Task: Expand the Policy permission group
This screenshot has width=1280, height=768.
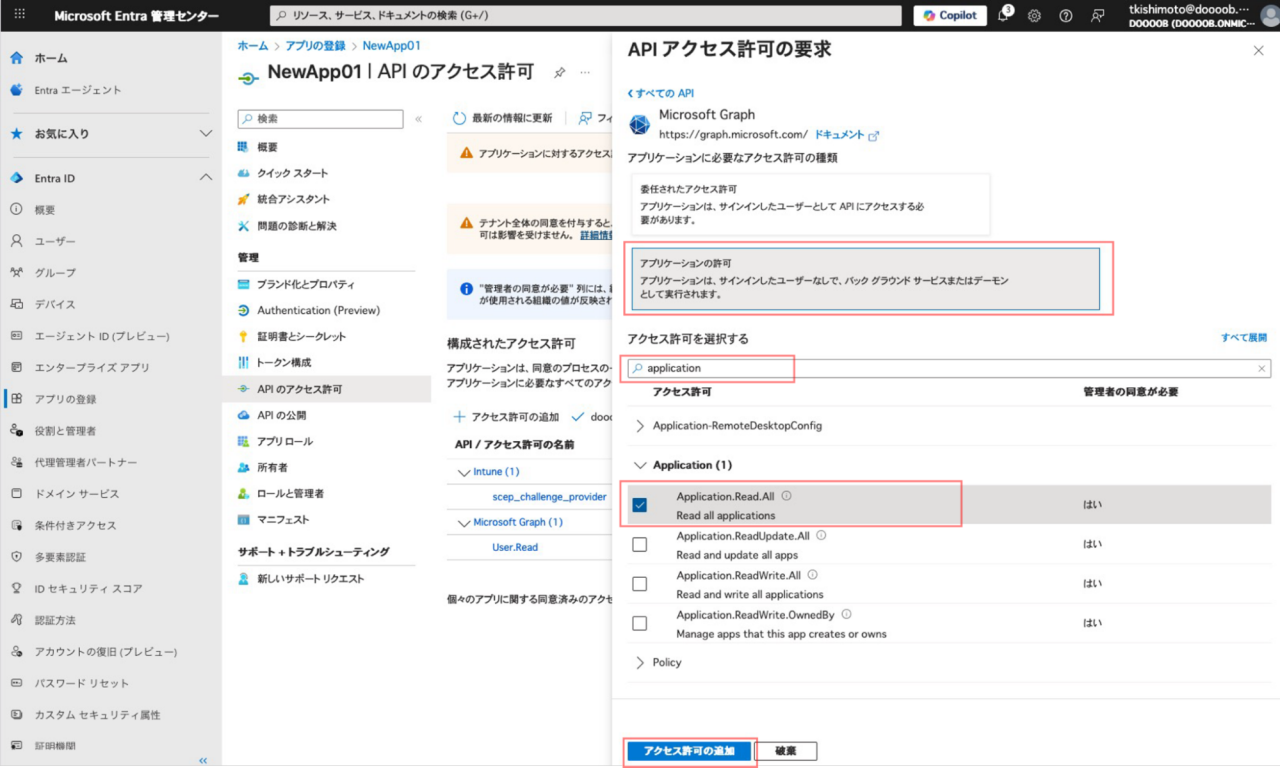Action: (x=641, y=663)
